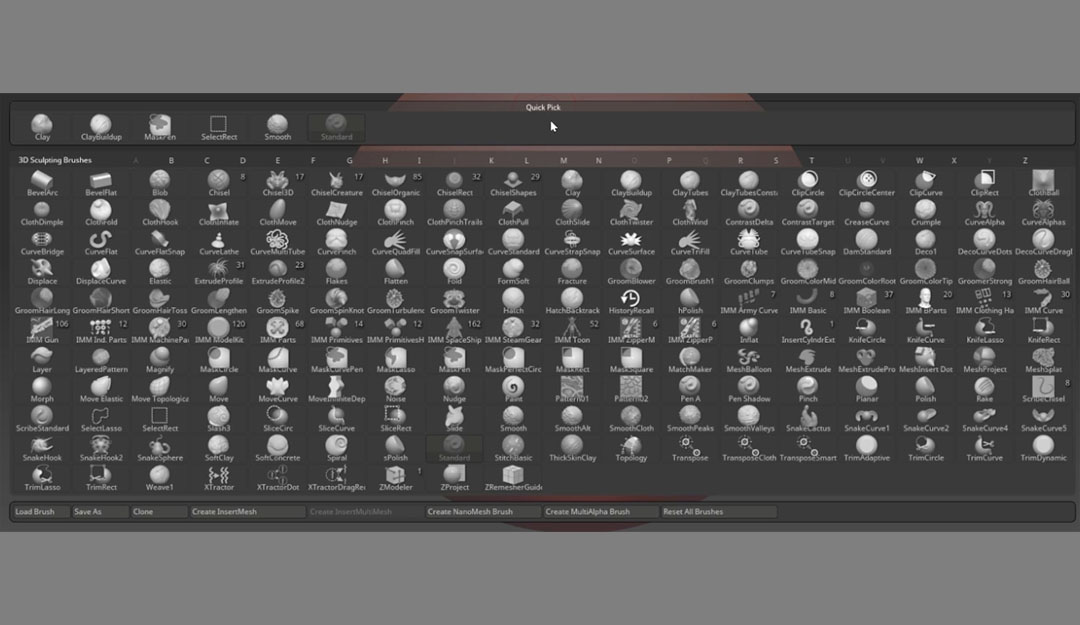
Task: Select the SliceCurve brush
Action: pyautogui.click(x=336, y=420)
